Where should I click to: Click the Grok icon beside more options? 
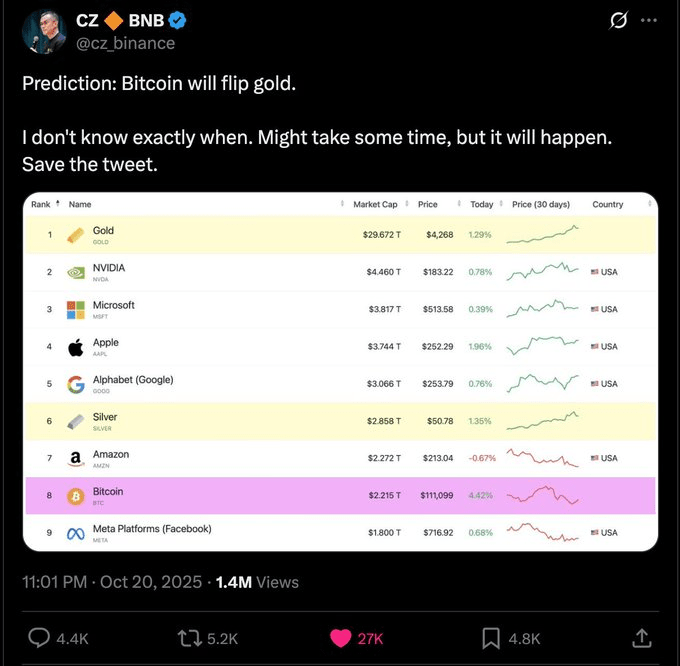pos(618,20)
